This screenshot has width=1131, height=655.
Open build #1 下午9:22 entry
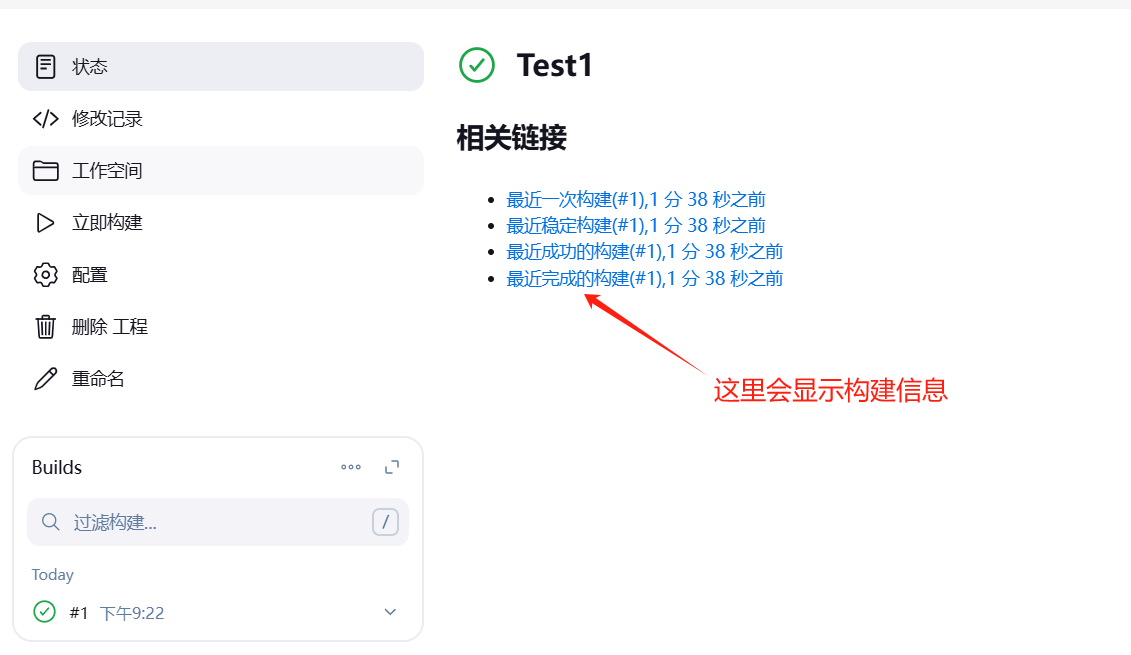coord(117,612)
